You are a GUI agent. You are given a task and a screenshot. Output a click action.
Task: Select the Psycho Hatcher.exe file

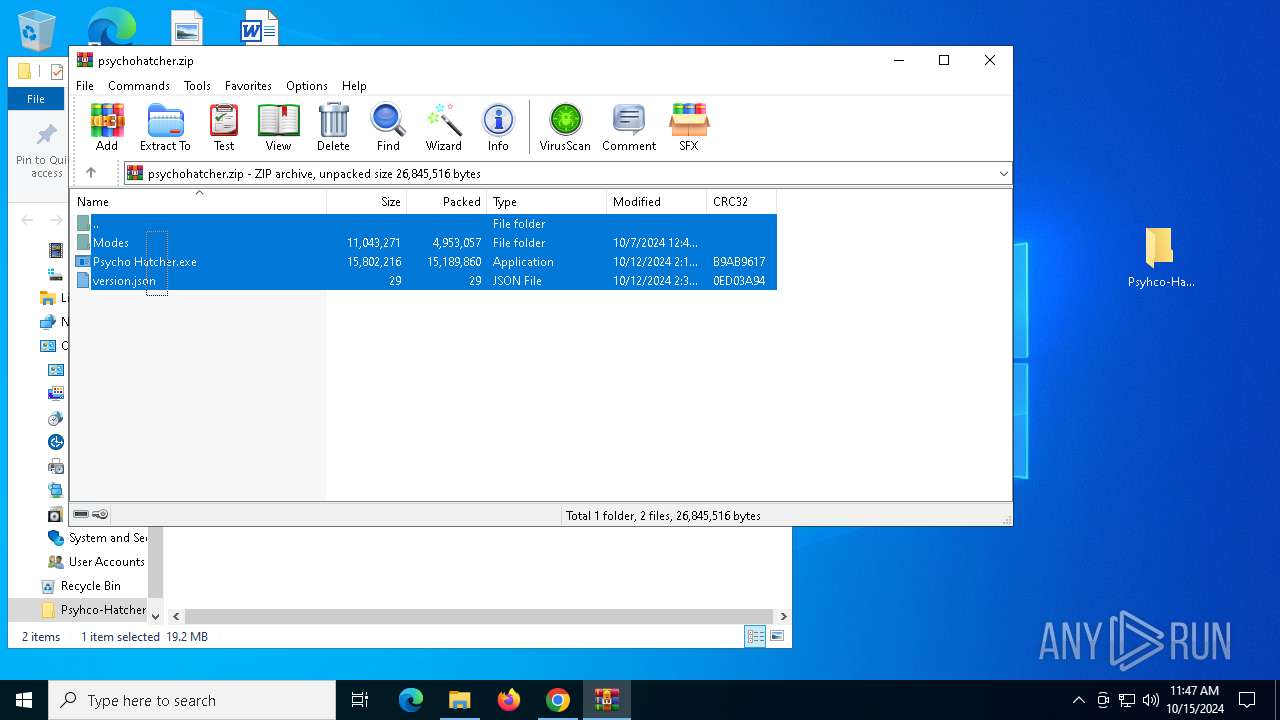[425, 262]
